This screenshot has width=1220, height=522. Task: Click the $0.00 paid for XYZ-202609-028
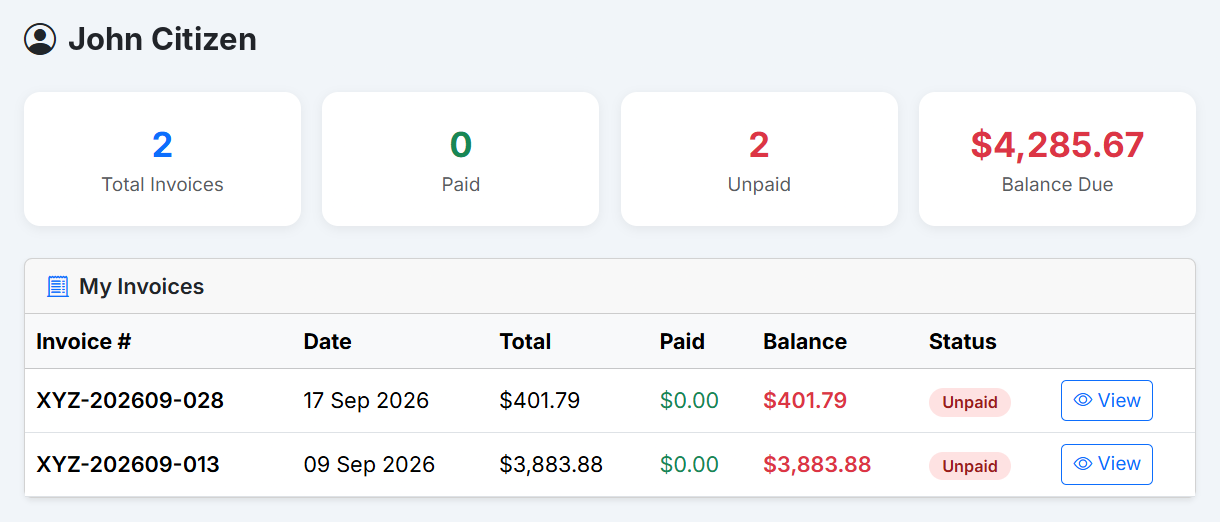[x=689, y=401]
